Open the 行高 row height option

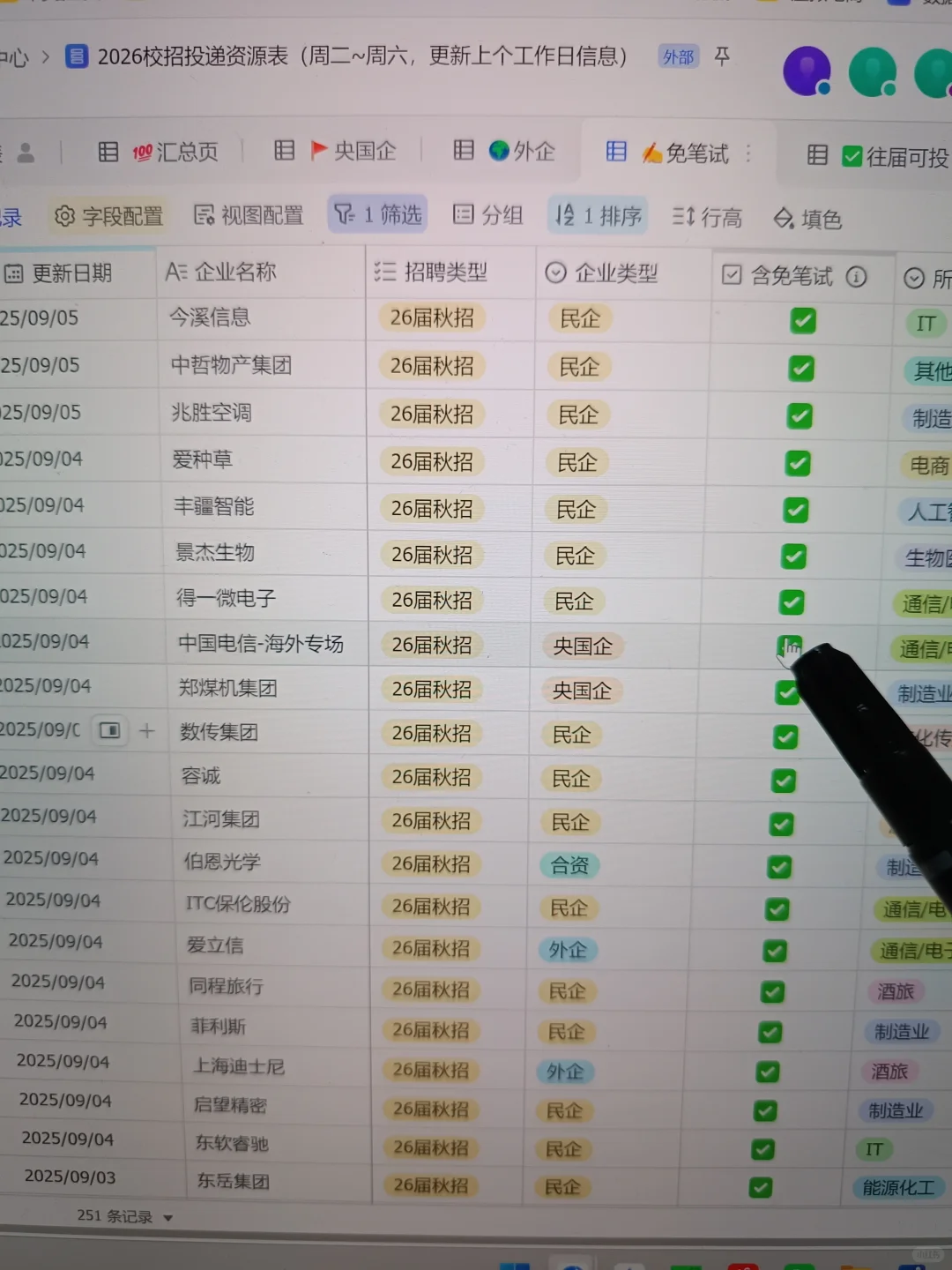708,217
